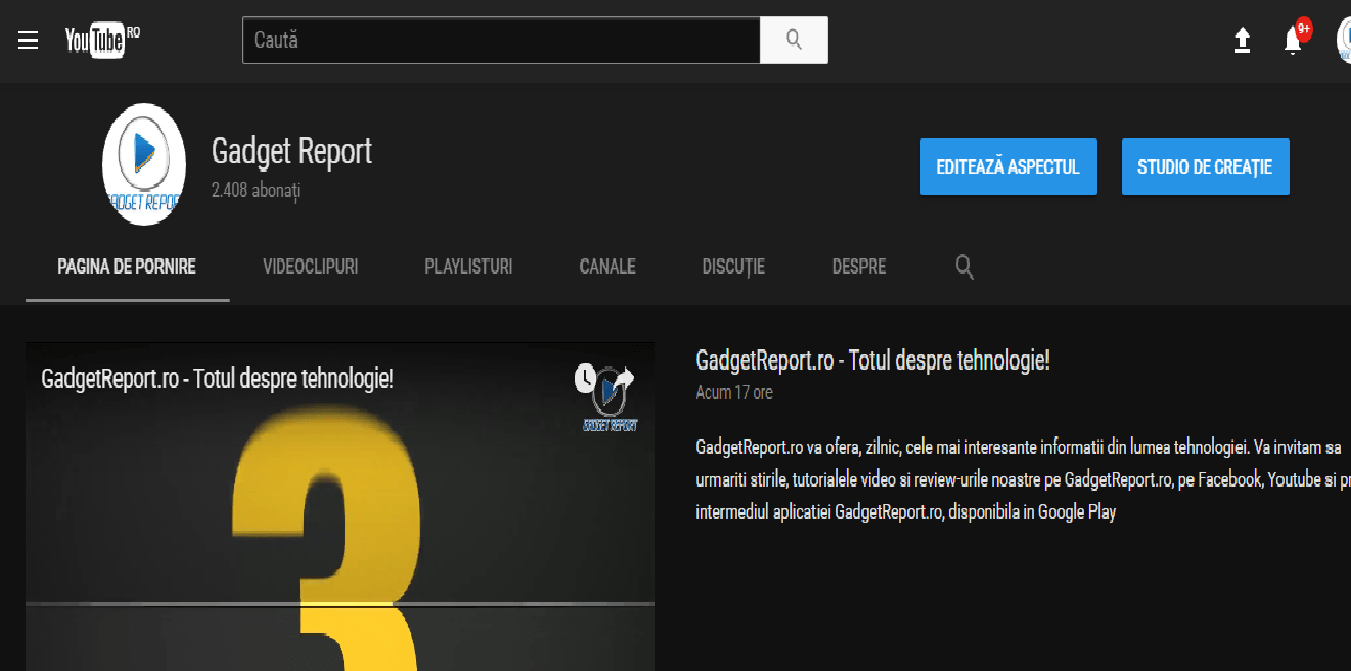The image size is (1351, 671).
Task: Click the search magnifier button
Action: pyautogui.click(x=794, y=40)
